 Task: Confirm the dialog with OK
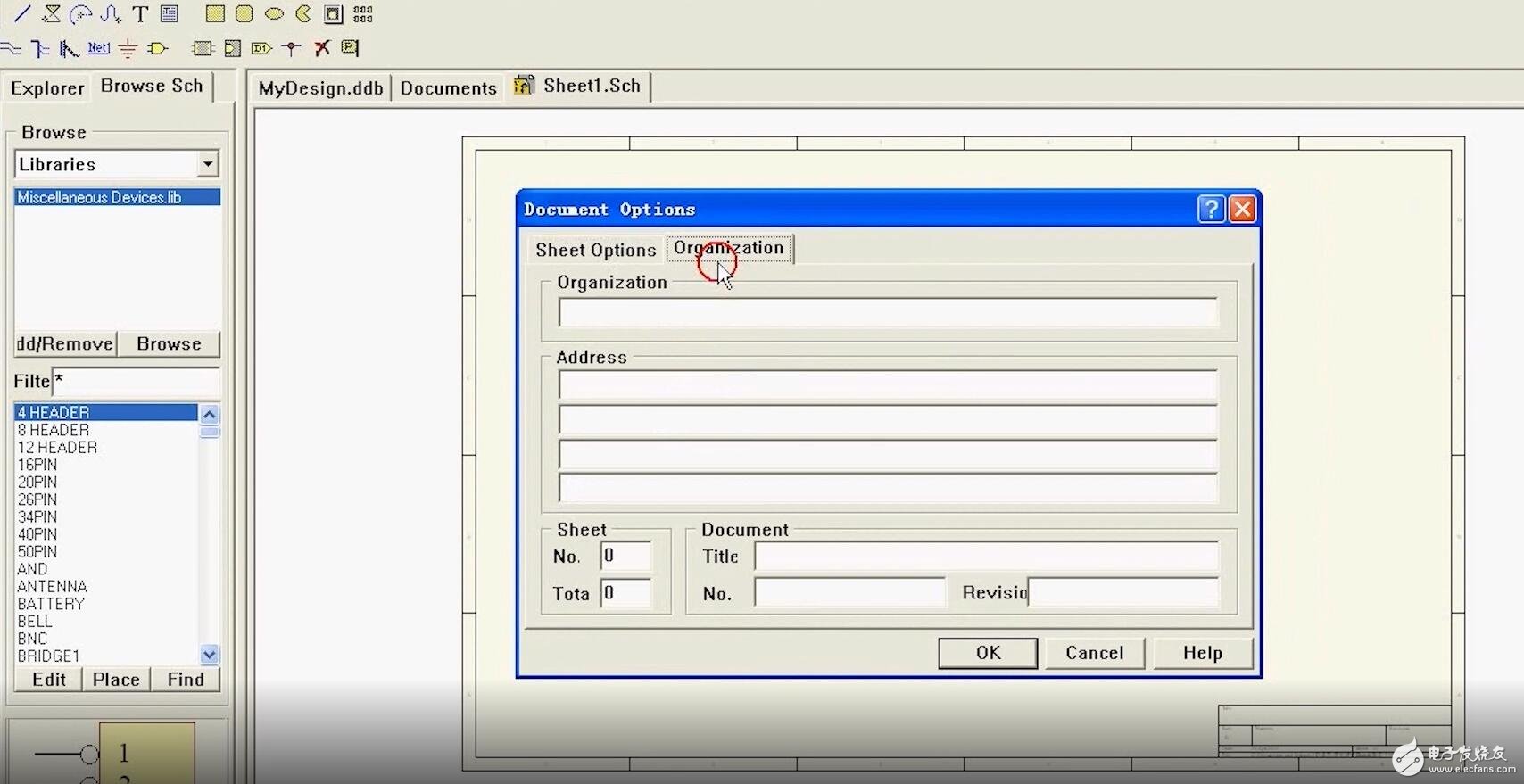pos(988,653)
